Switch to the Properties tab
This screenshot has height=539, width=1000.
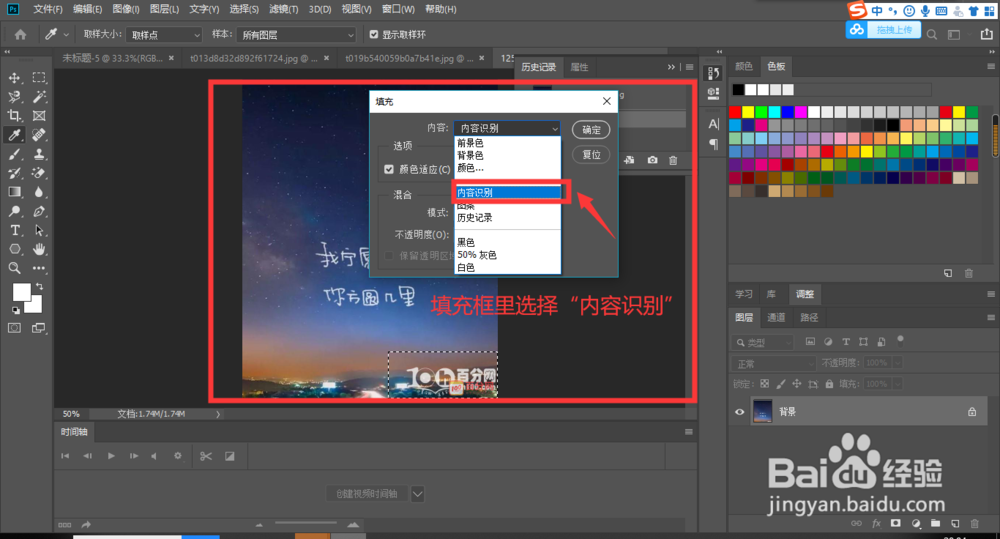(579, 67)
